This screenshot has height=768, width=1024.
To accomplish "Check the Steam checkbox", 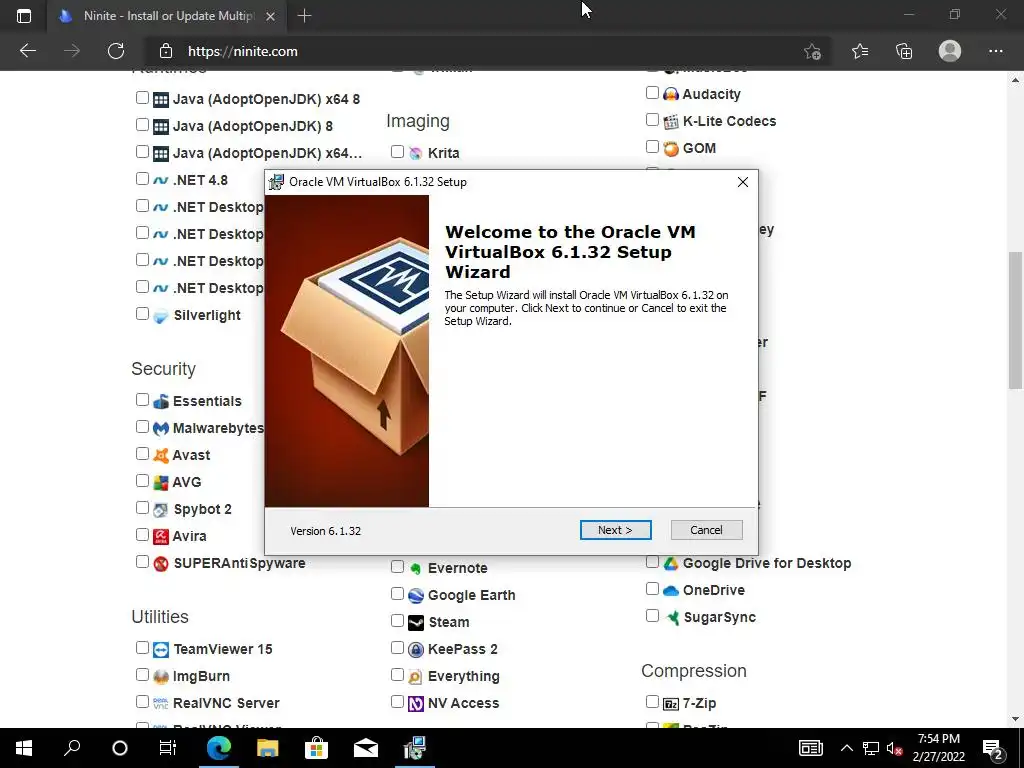I will click(397, 620).
